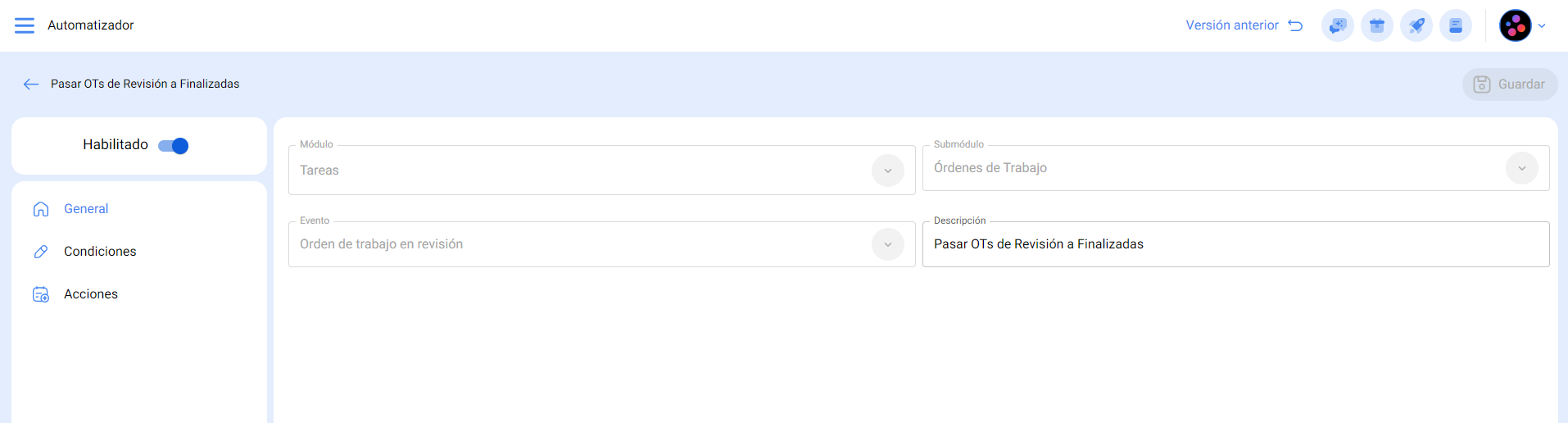Expand the profile menu chevron

[1542, 25]
